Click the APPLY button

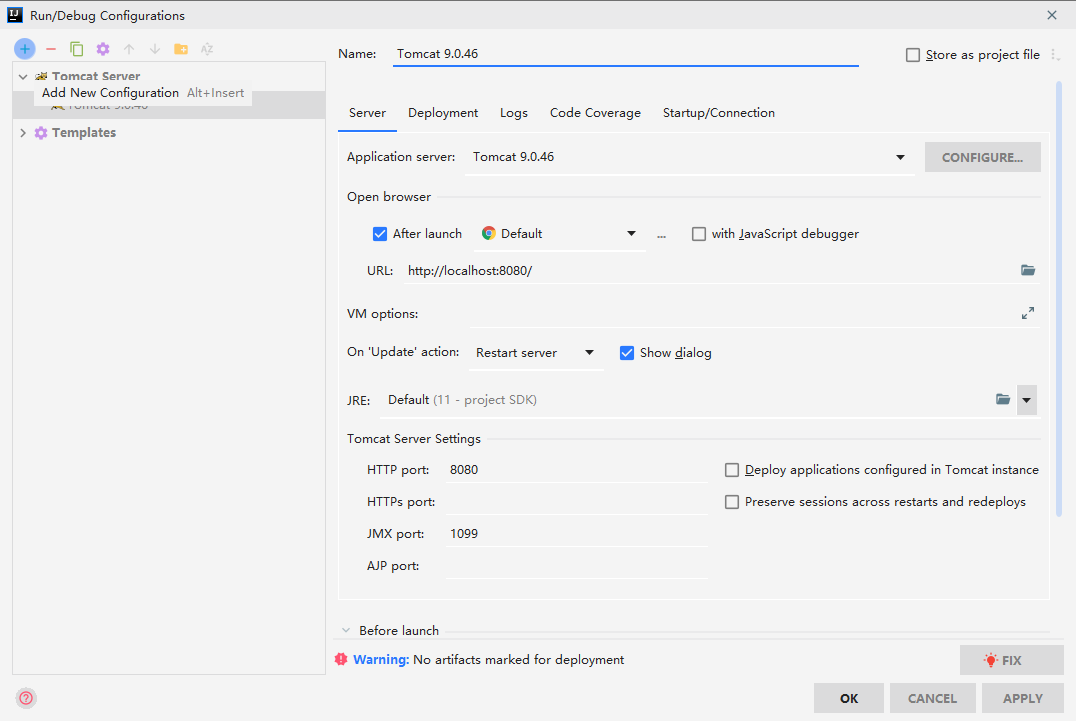point(1022,698)
